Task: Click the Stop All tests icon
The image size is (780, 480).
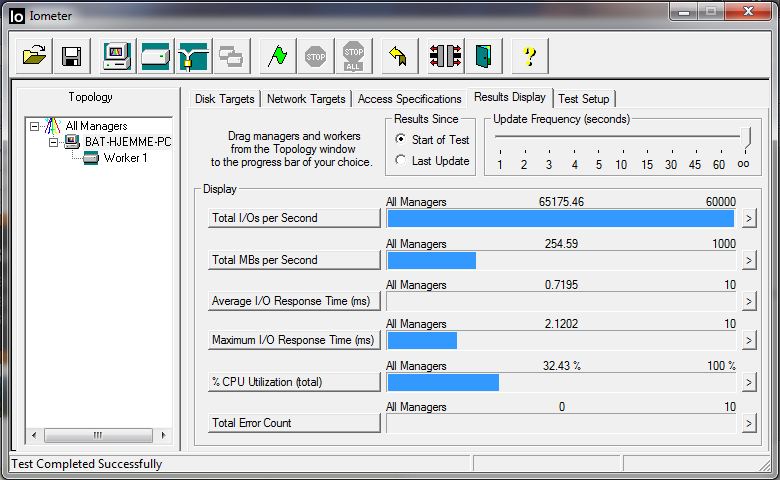Action: pos(353,56)
